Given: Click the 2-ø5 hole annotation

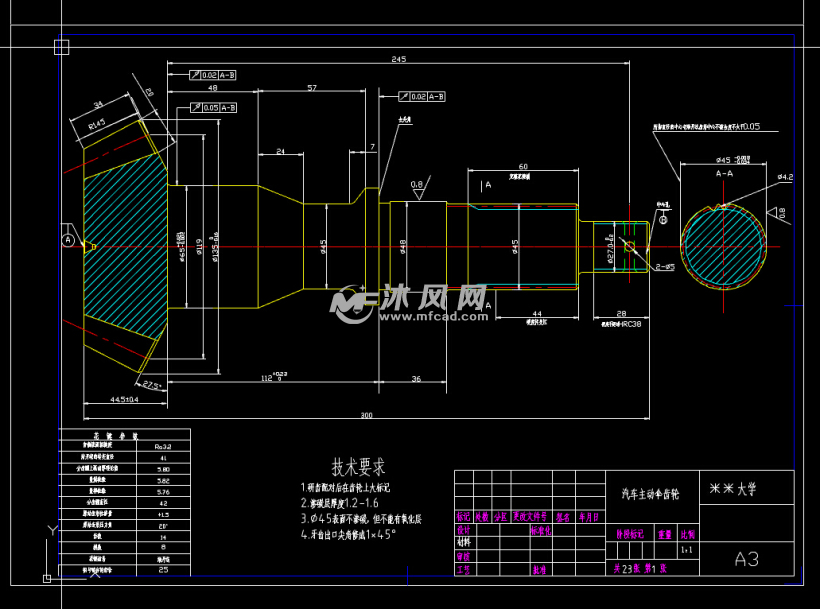Looking at the screenshot, I should click(665, 267).
